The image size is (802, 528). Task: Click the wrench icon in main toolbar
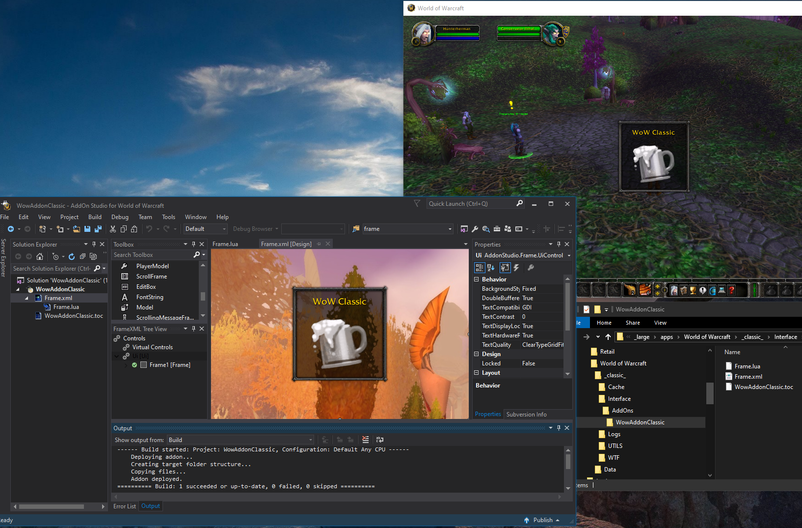tap(475, 229)
